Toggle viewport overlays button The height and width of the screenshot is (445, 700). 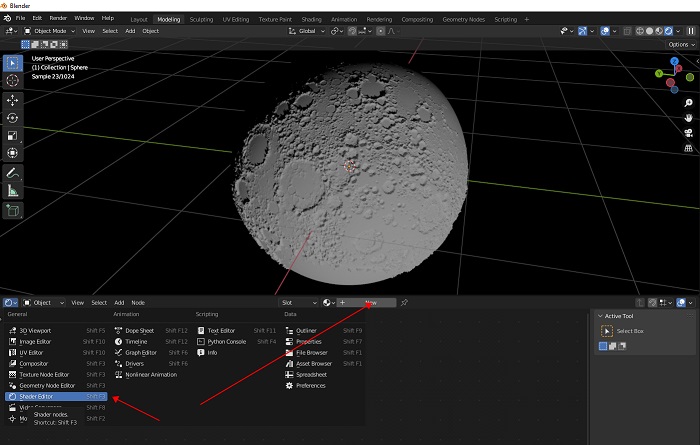click(x=607, y=31)
